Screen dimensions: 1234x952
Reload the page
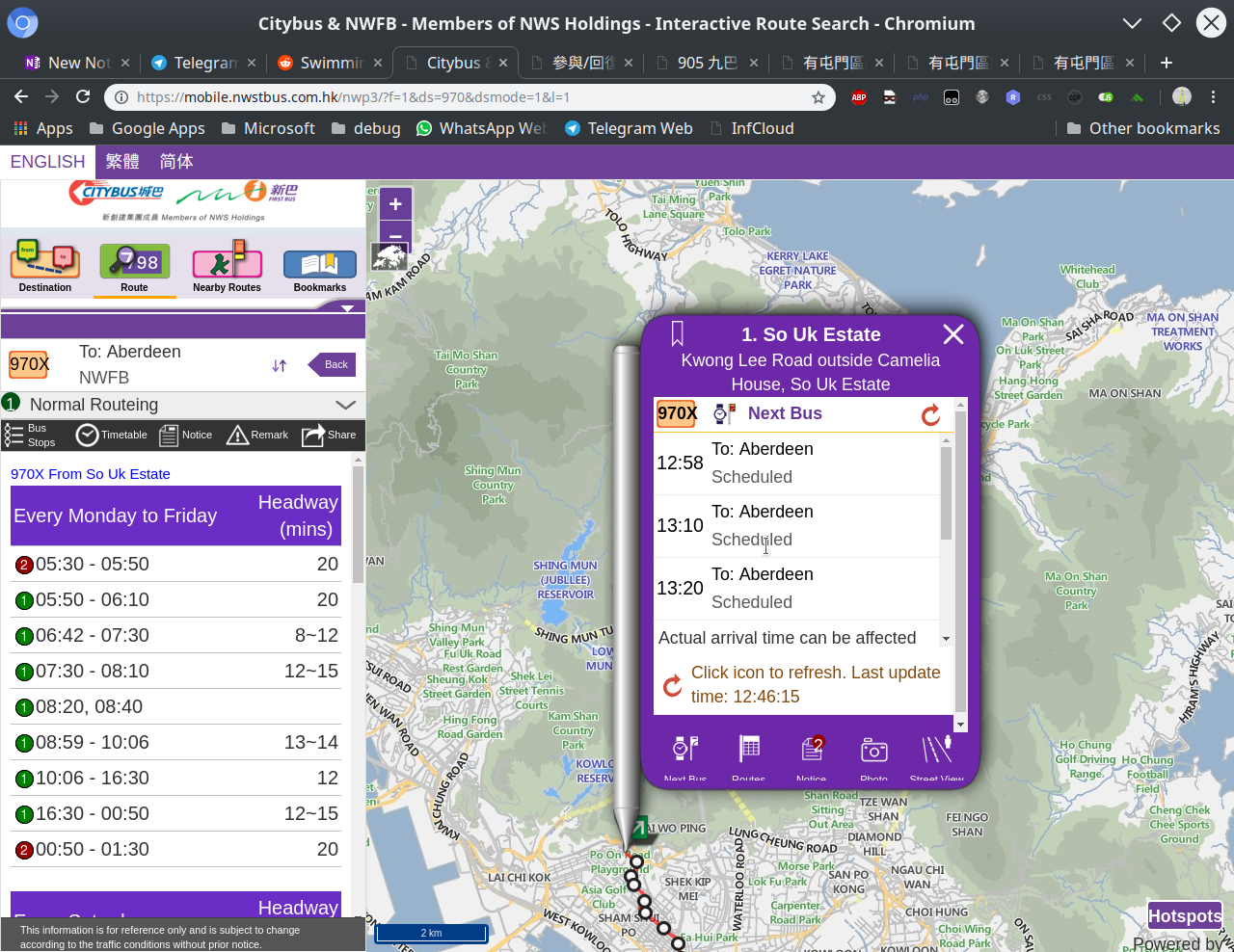click(x=83, y=96)
